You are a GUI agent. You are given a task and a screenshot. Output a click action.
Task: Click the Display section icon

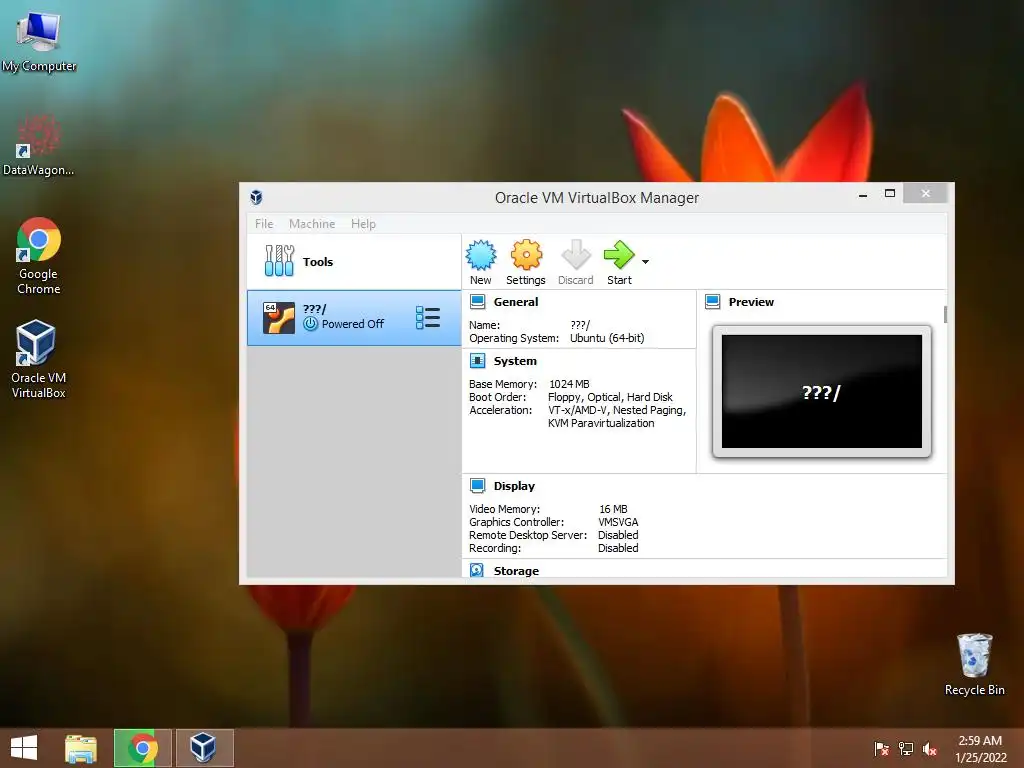(477, 485)
